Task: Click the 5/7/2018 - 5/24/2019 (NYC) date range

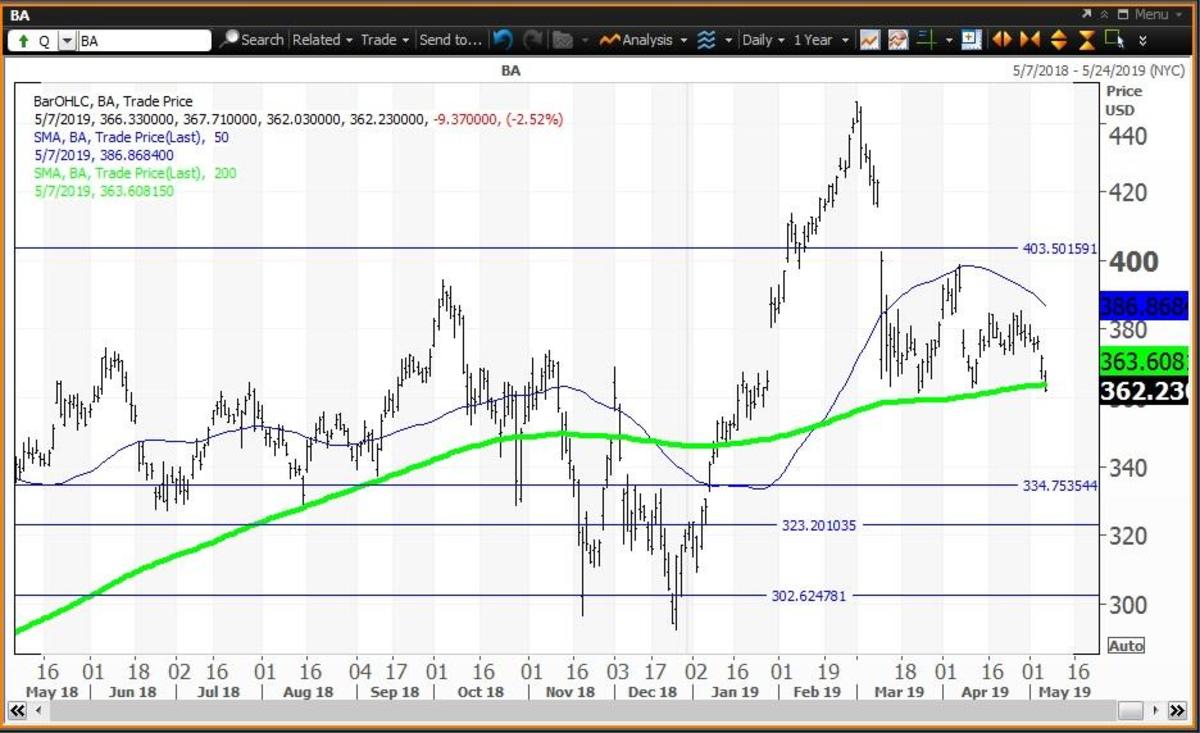Action: tap(1097, 71)
